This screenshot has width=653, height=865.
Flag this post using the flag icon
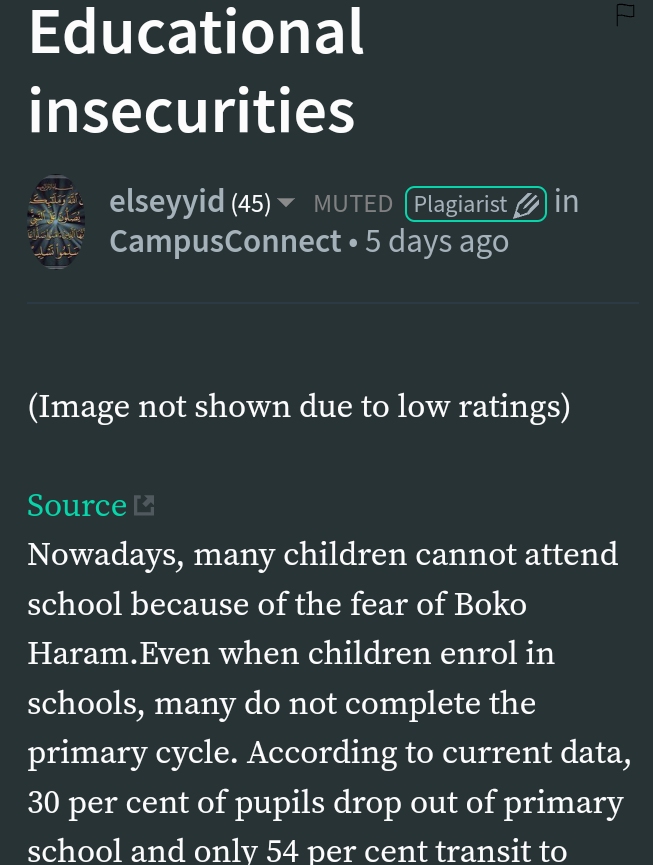tap(625, 14)
